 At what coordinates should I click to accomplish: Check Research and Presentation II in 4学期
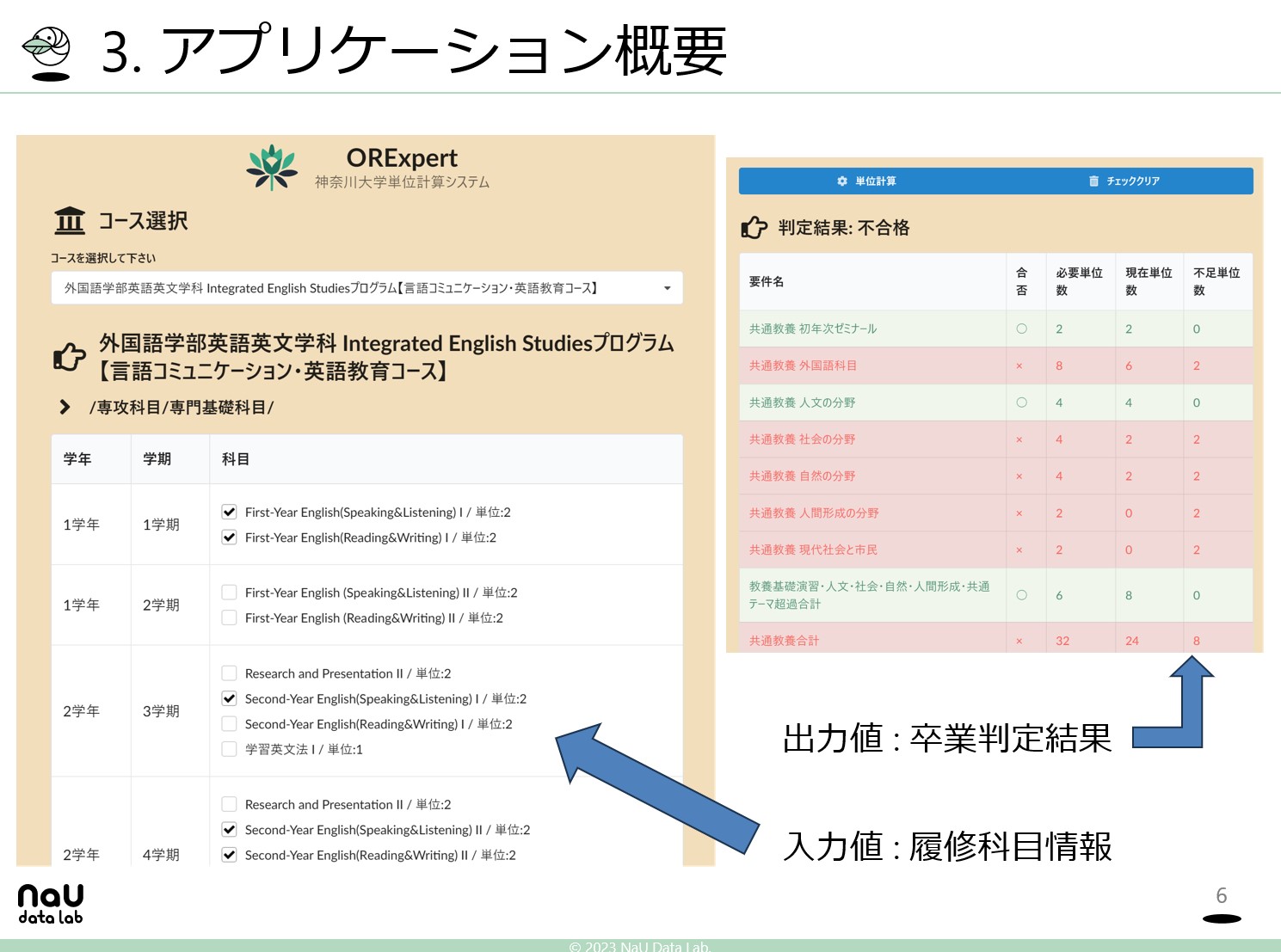(x=229, y=804)
